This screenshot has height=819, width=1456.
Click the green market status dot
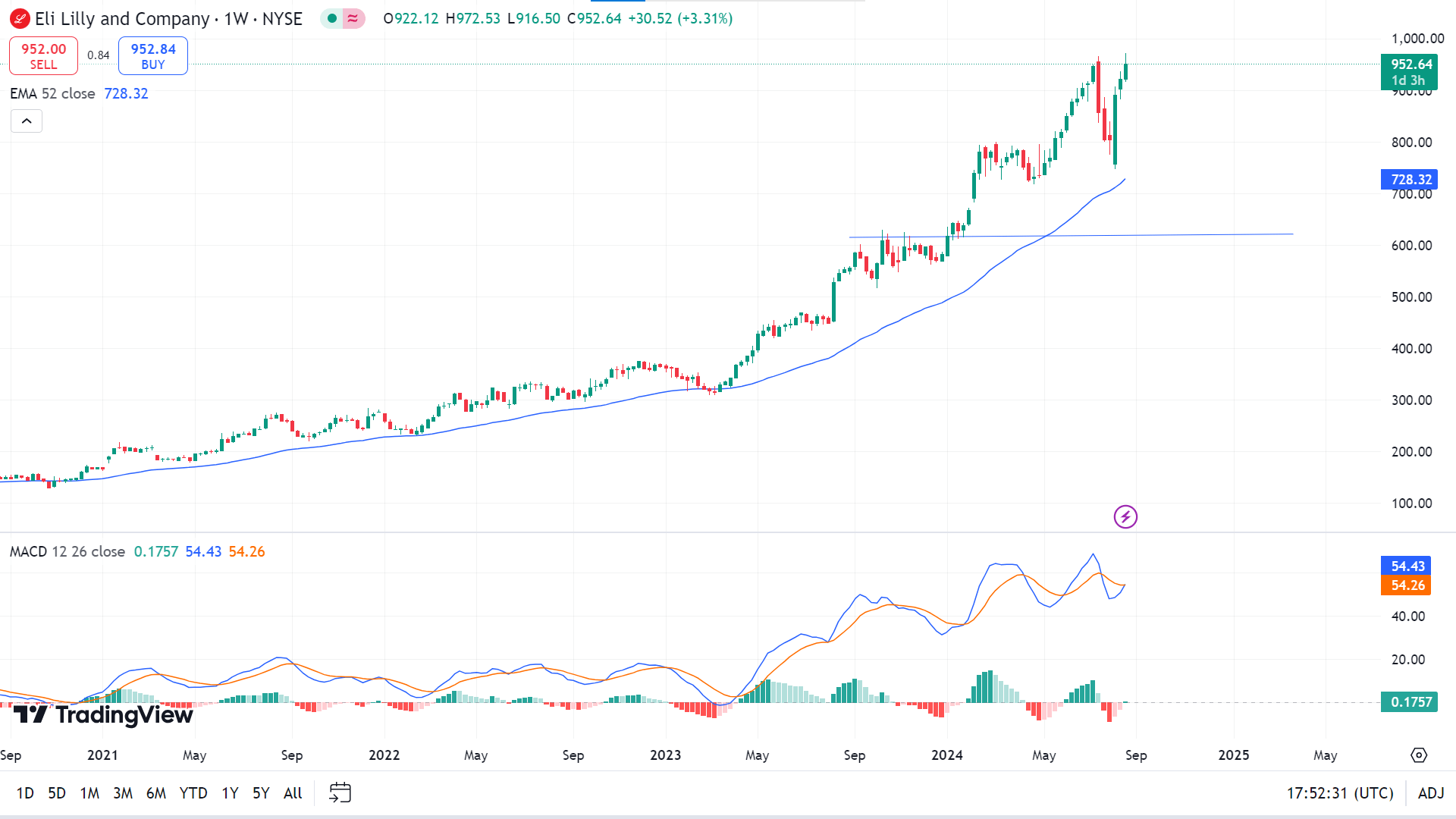click(332, 18)
